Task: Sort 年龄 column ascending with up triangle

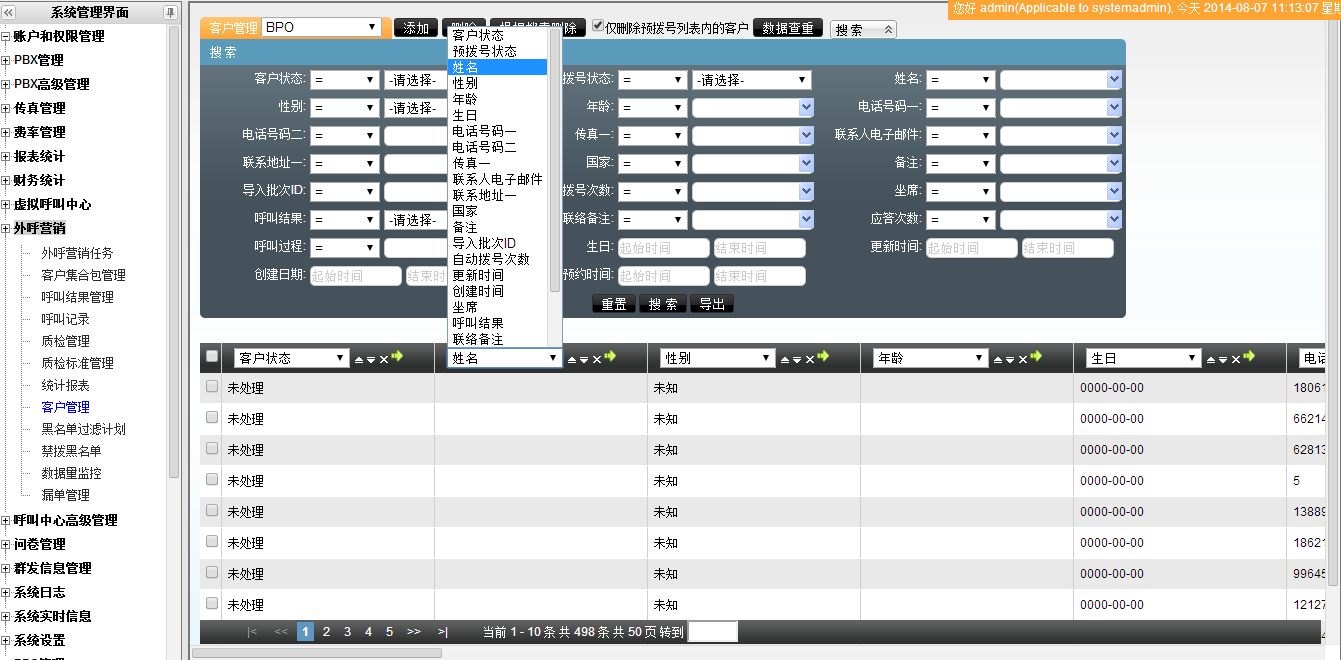Action: [x=997, y=359]
